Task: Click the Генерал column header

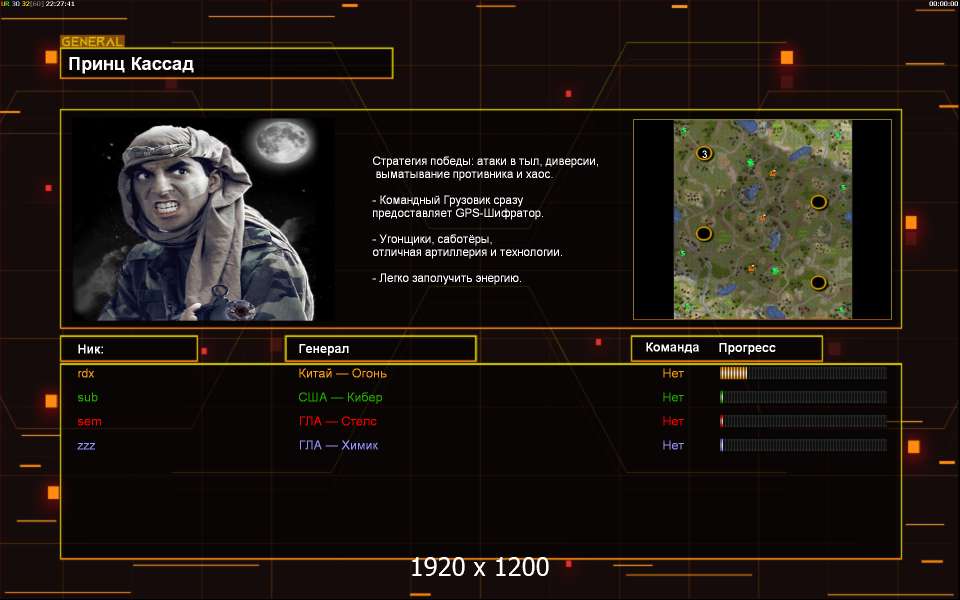Action: pos(380,349)
